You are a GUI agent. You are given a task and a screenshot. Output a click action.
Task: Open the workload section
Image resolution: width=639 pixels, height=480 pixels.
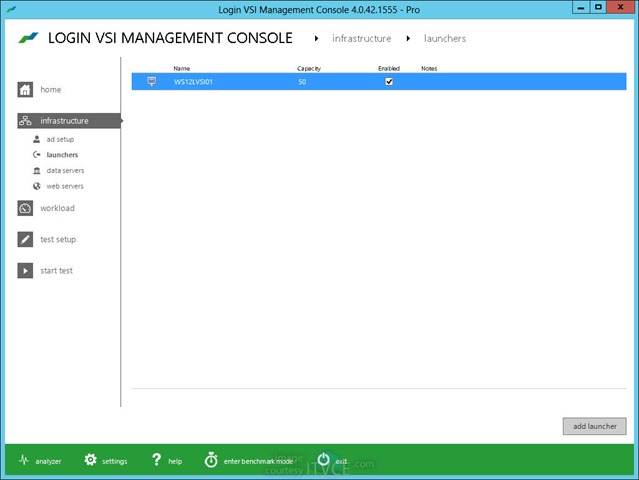57,208
